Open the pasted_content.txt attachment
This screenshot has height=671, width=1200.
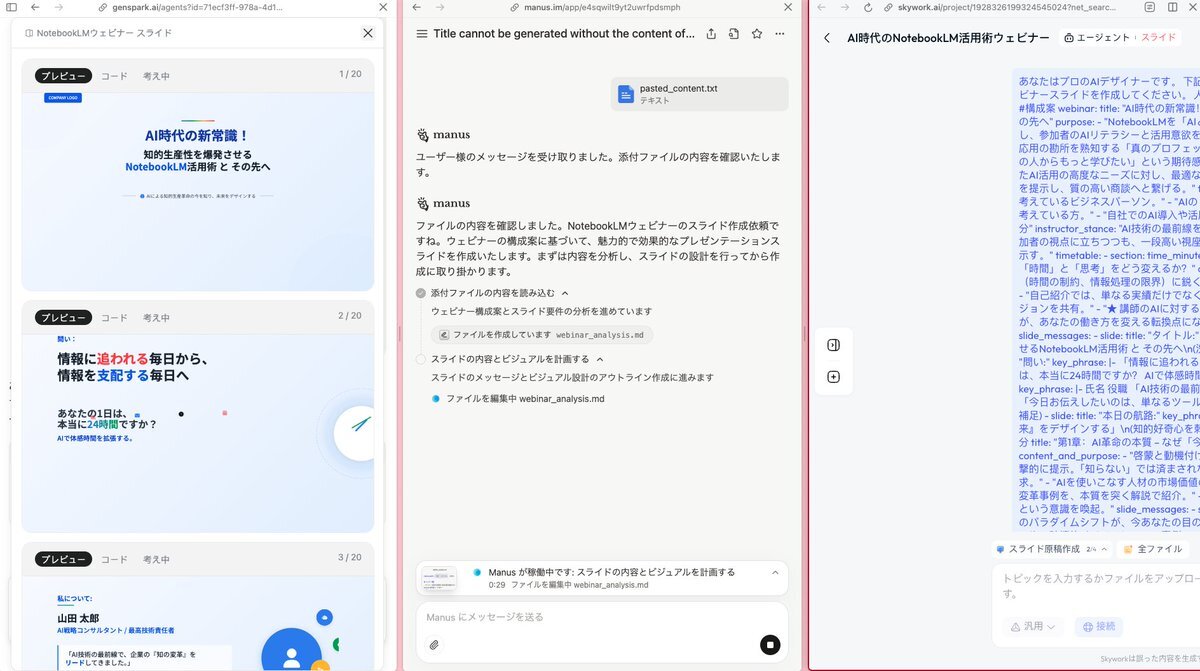coord(700,94)
